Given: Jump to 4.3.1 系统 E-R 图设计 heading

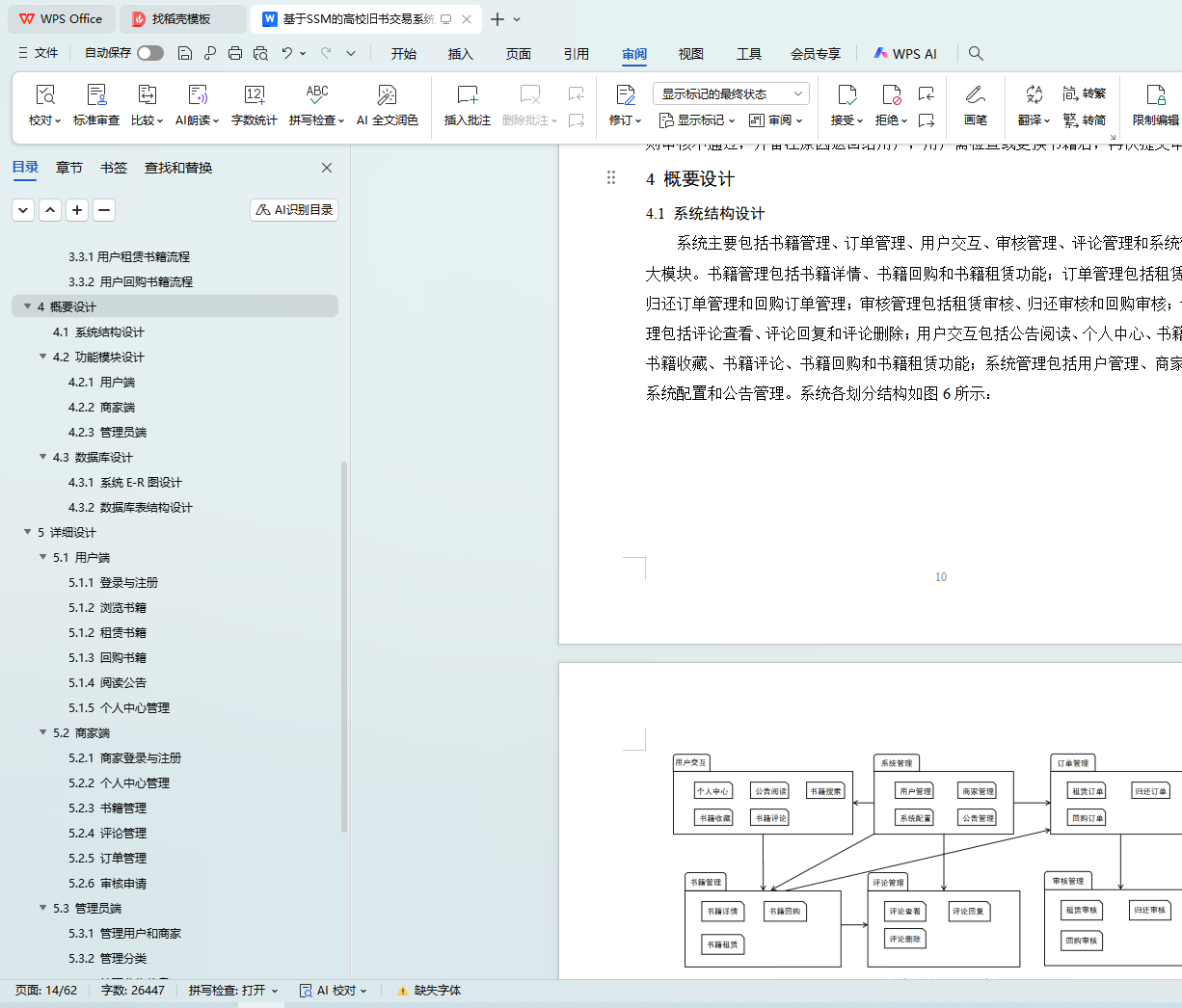Looking at the screenshot, I should pos(124,482).
